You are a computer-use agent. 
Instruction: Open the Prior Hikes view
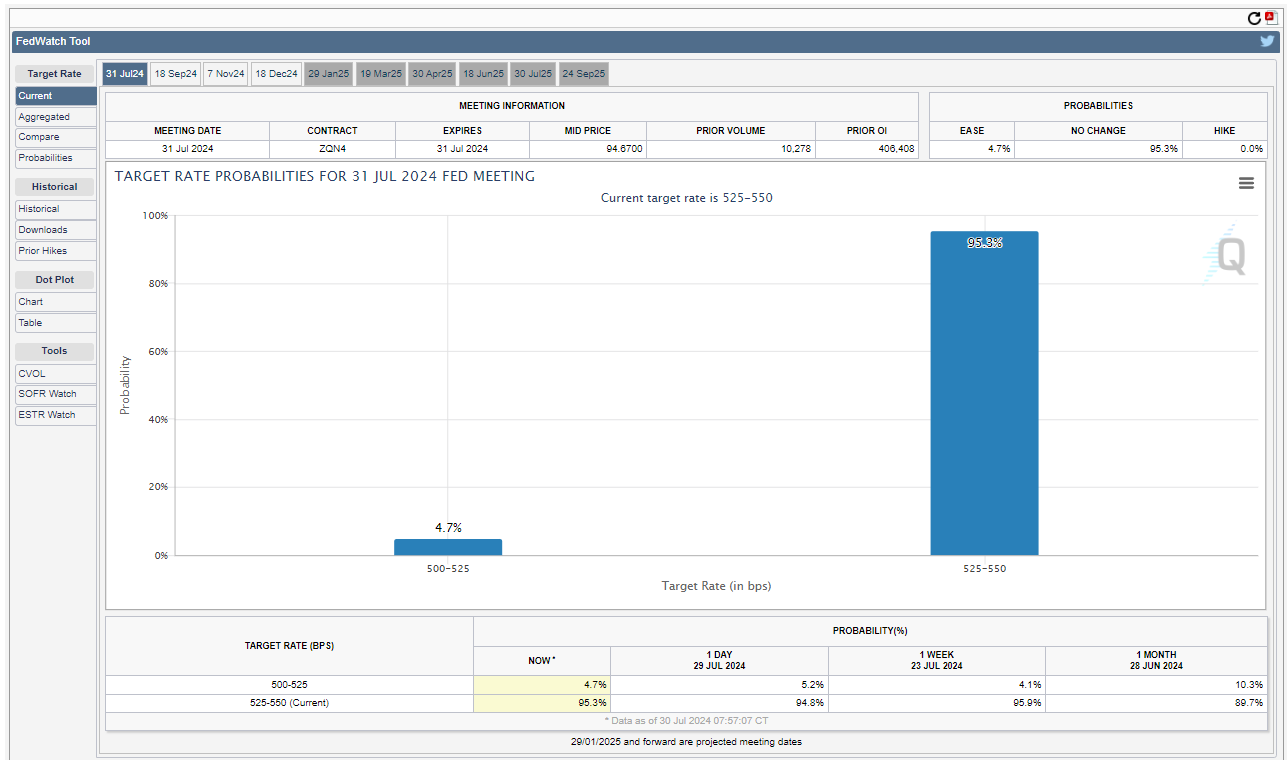56,251
